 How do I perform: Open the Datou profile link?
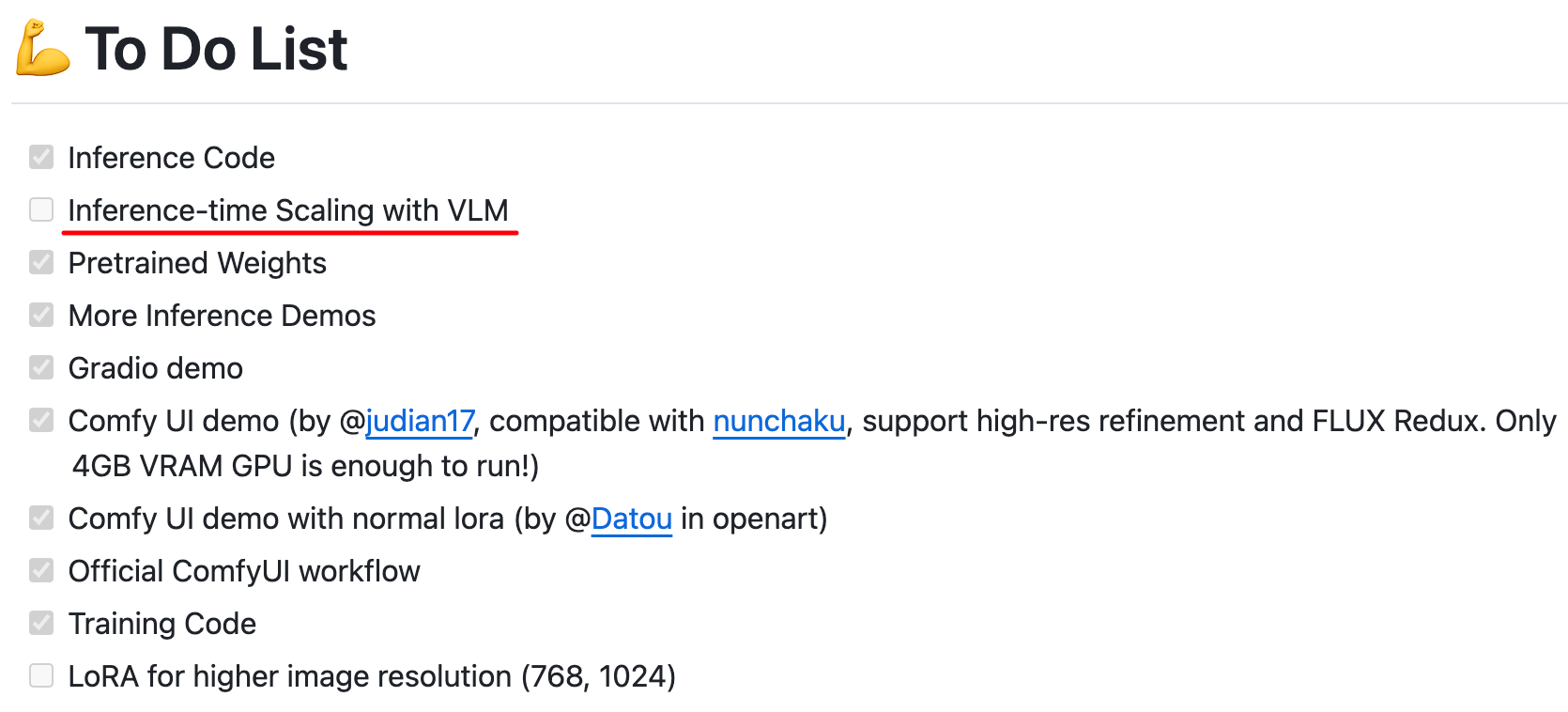632,519
